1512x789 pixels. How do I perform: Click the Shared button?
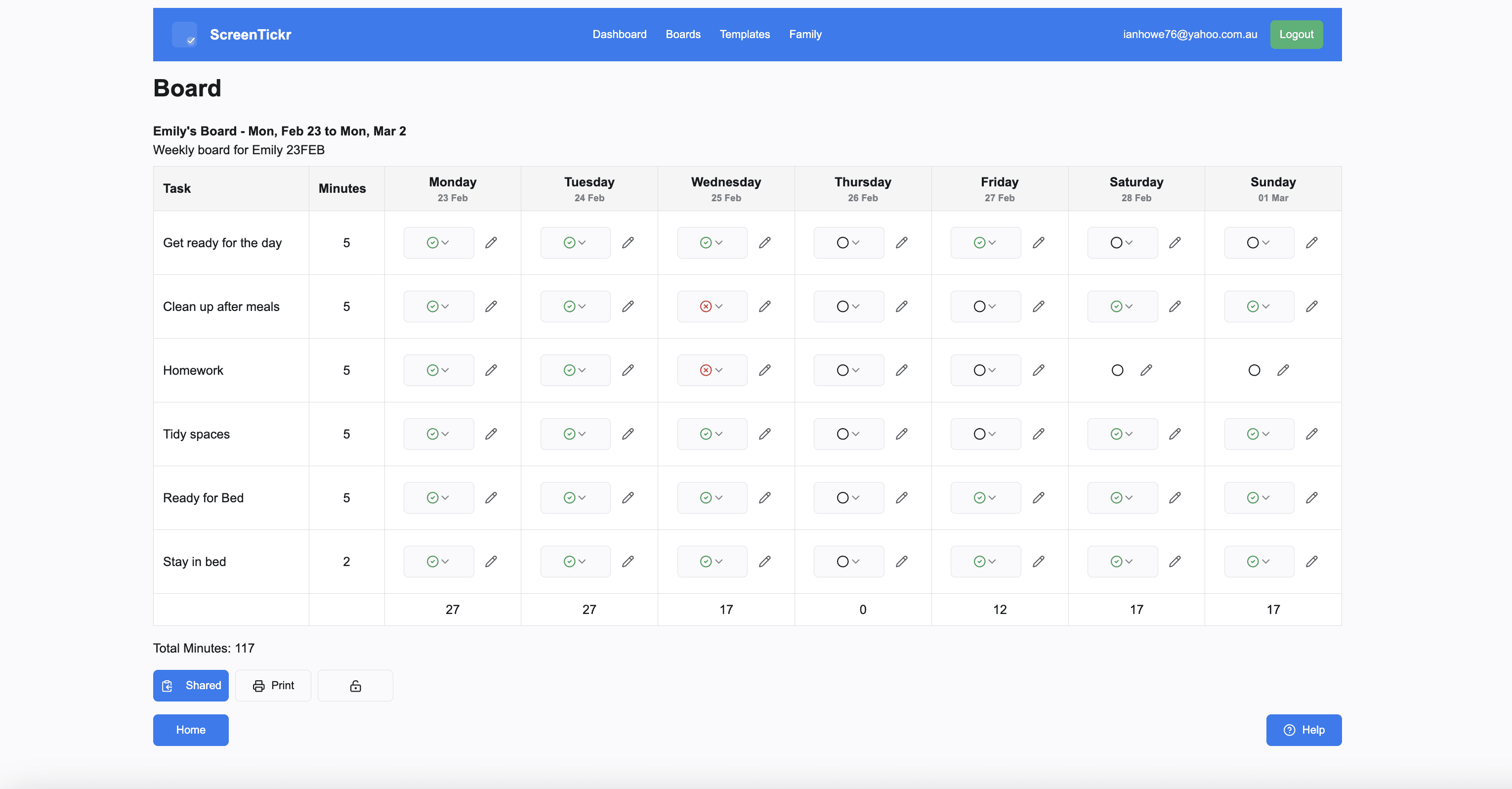191,686
